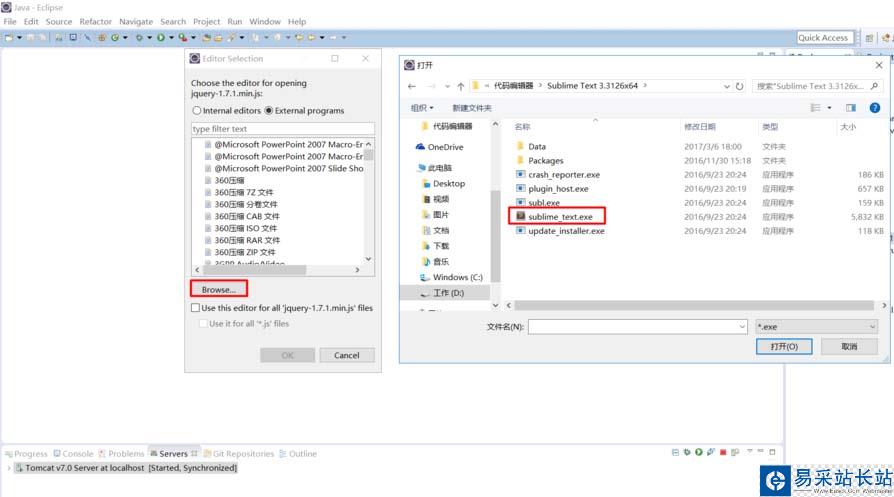Image resolution: width=894 pixels, height=497 pixels.
Task: Select sublime_text.exe file
Action: click(x=560, y=217)
